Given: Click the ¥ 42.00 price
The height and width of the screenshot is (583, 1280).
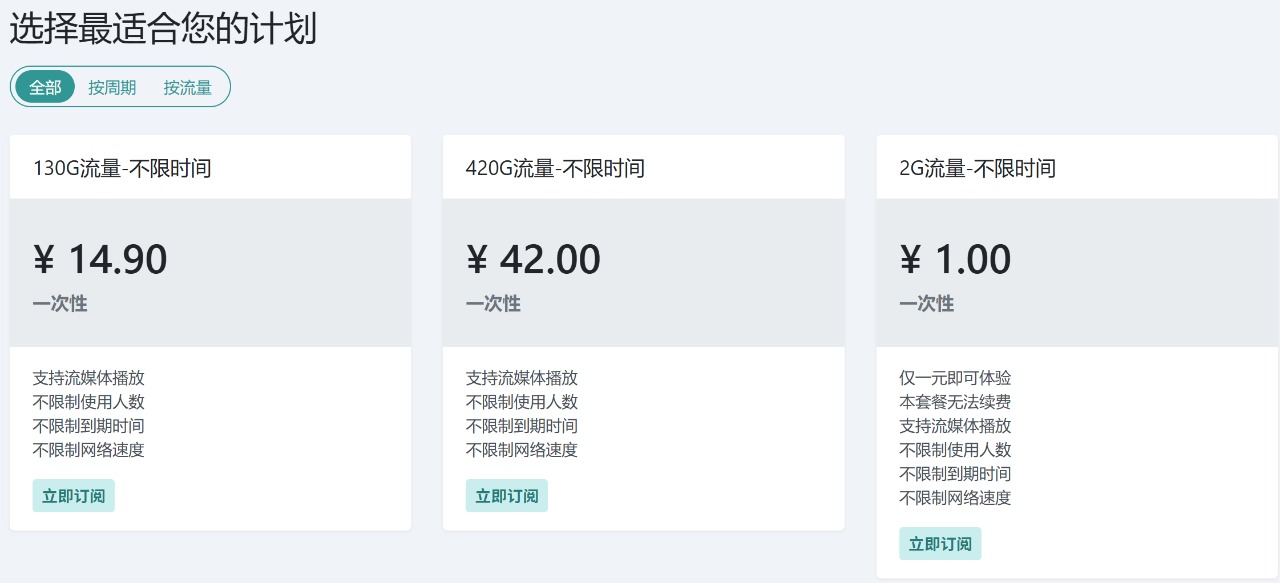Looking at the screenshot, I should click(533, 260).
